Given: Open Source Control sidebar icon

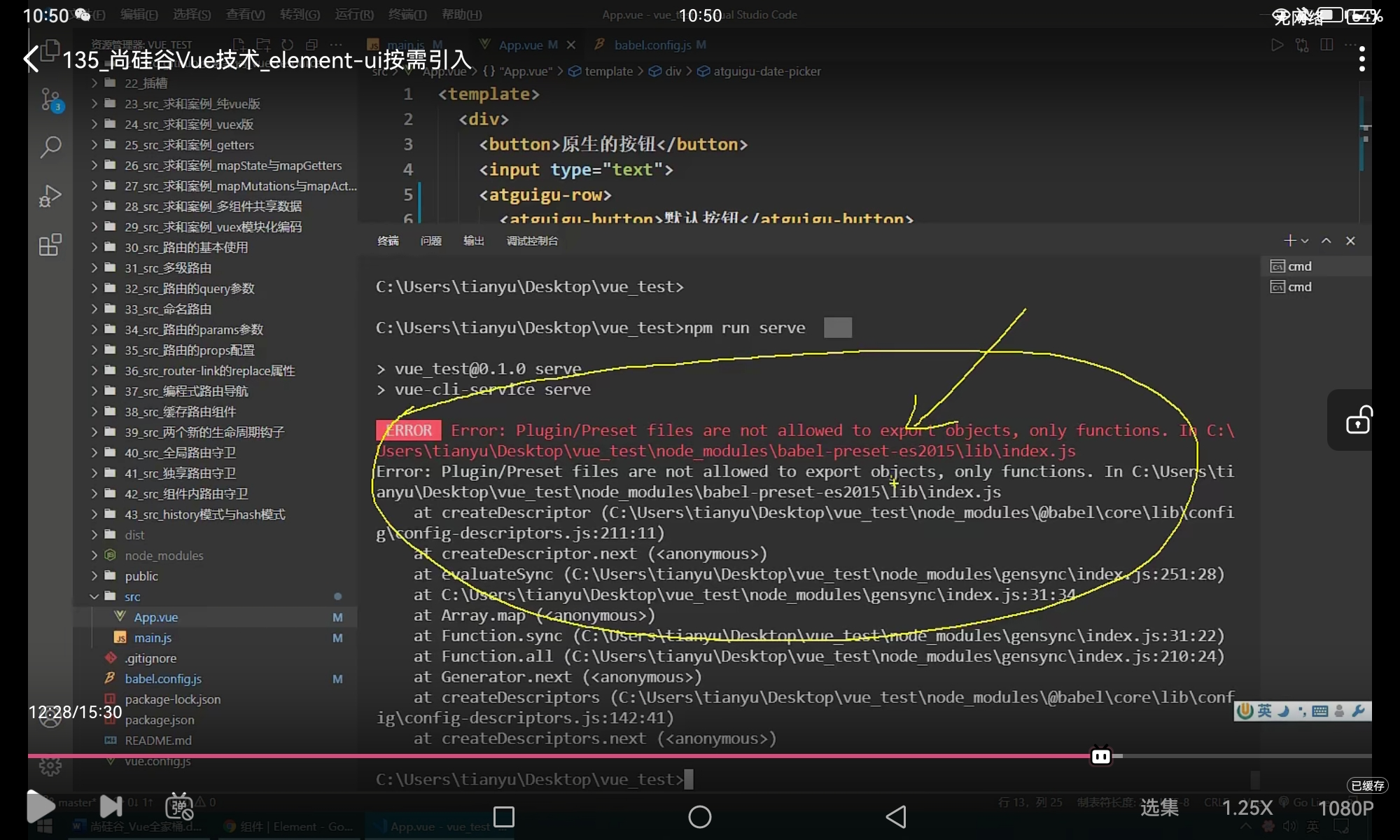Looking at the screenshot, I should pos(50,100).
